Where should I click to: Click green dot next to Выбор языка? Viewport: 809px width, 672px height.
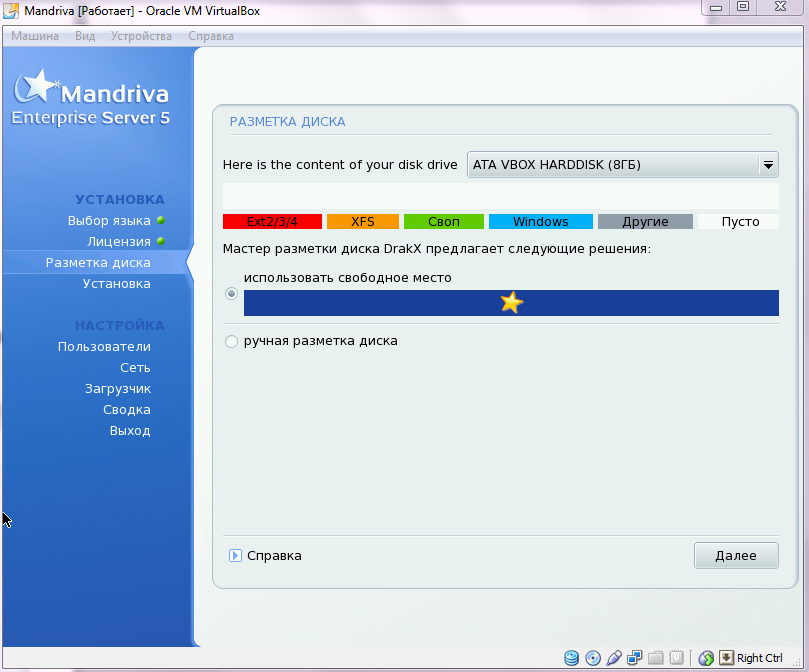click(x=161, y=220)
